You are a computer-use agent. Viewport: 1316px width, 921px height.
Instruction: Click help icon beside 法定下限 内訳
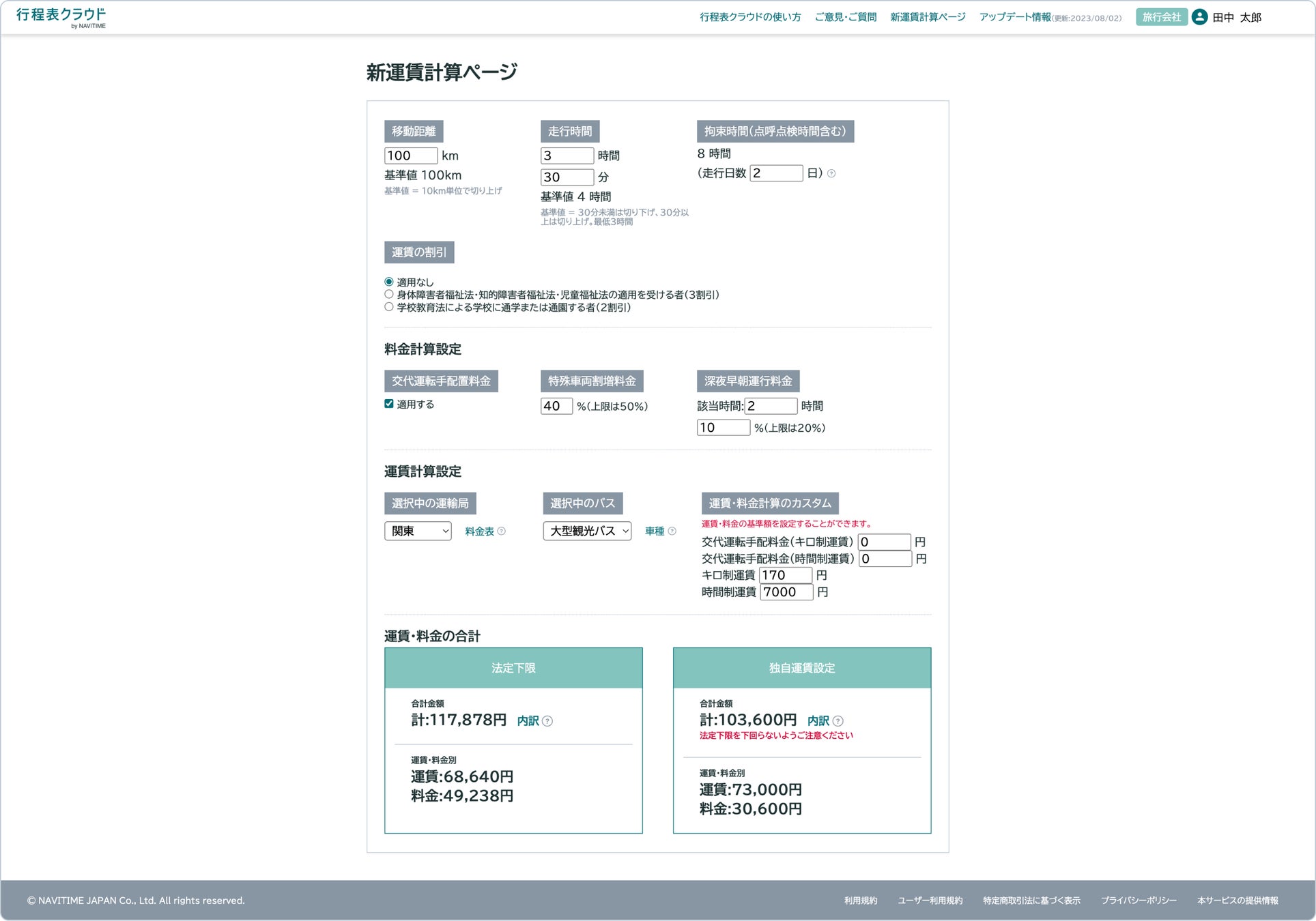click(x=547, y=721)
